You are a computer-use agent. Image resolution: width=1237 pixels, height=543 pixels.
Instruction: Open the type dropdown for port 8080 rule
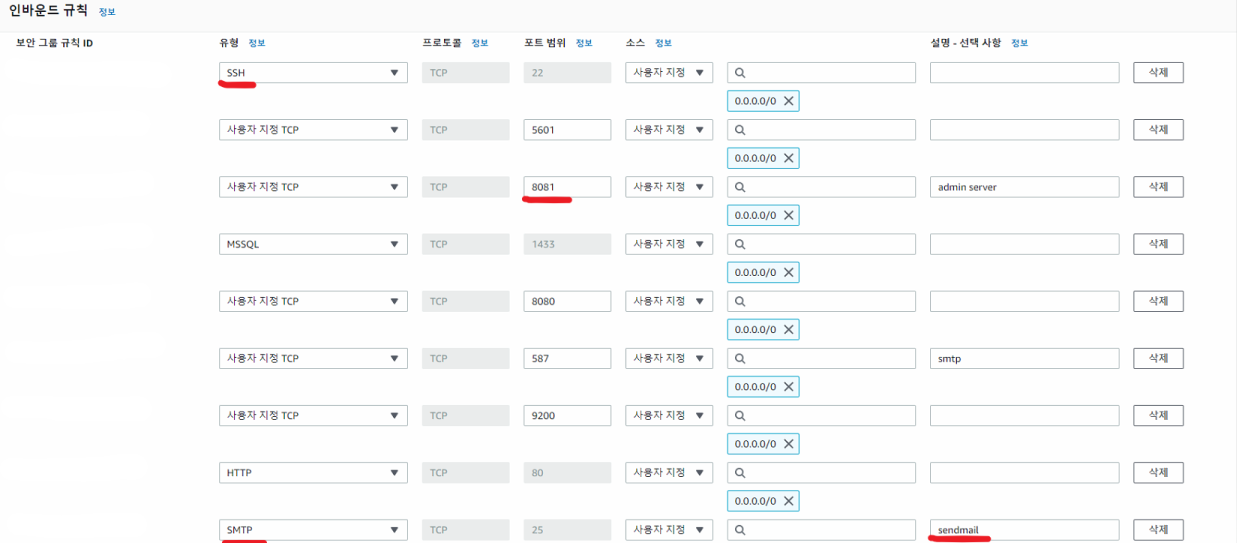(313, 301)
